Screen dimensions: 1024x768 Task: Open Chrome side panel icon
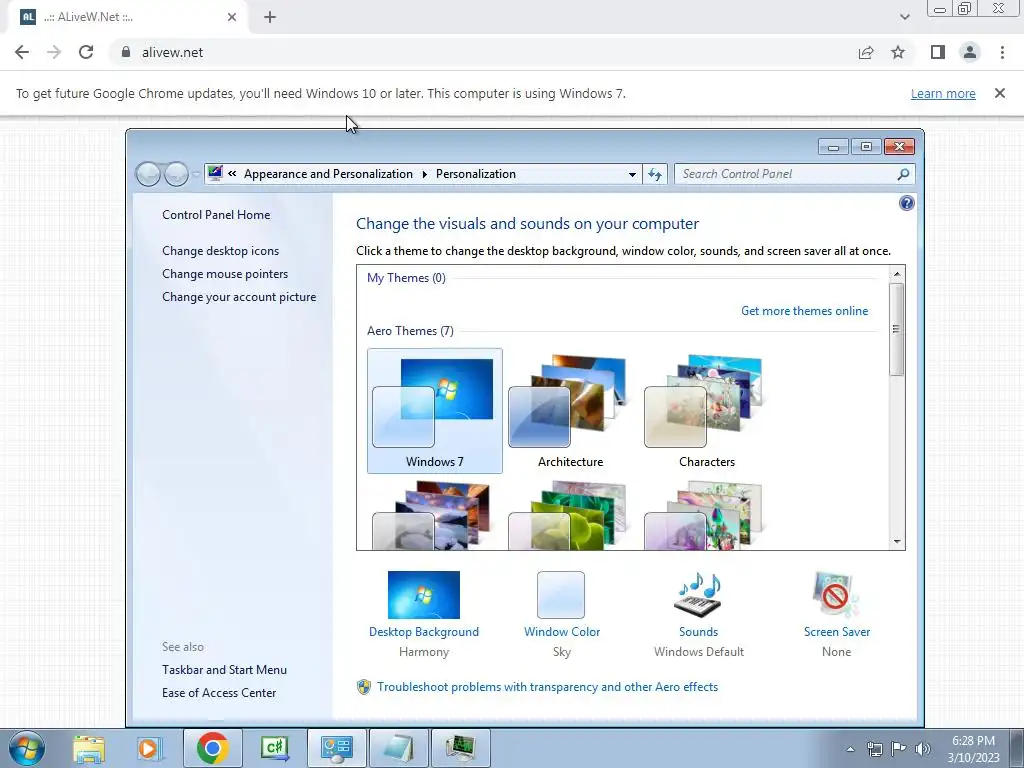point(938,52)
